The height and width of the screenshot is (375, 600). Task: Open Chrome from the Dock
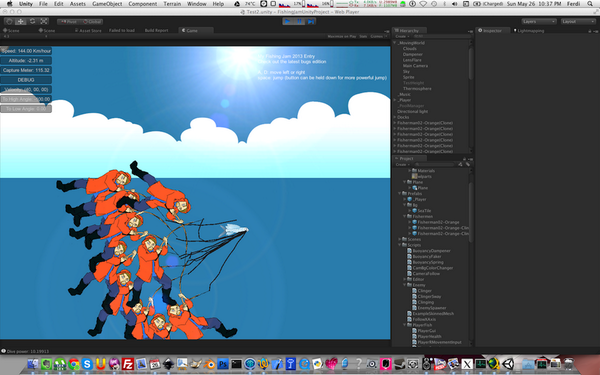pyautogui.click(x=73, y=364)
